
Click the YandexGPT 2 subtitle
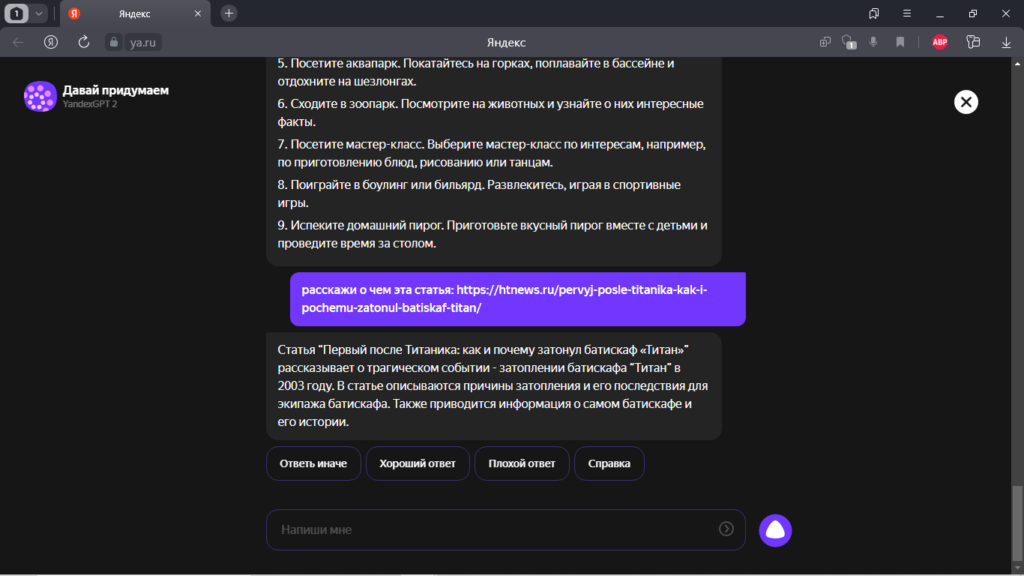(x=90, y=104)
